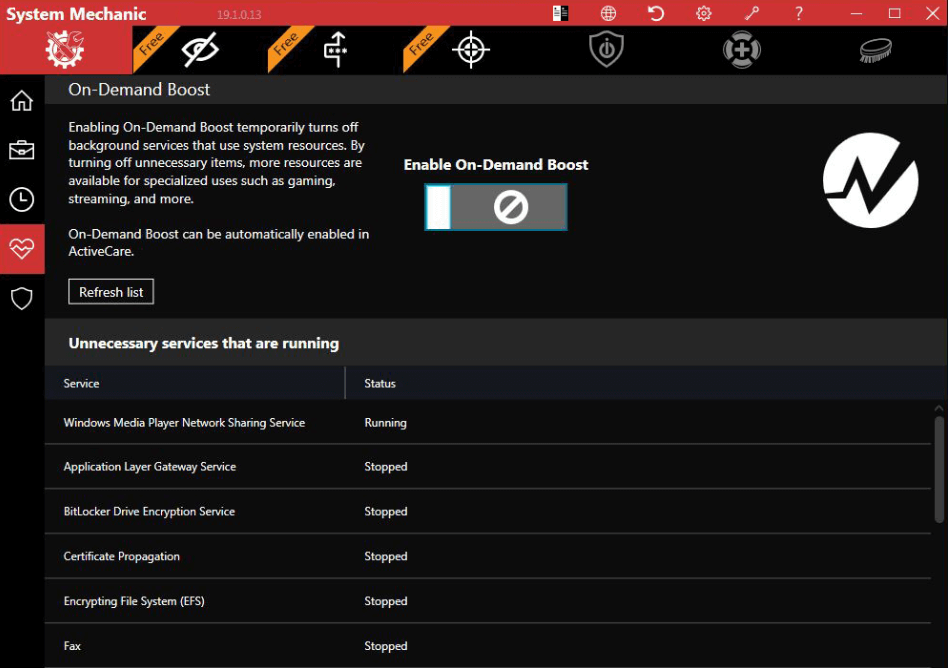Open the free signpost tool icon

[336, 50]
